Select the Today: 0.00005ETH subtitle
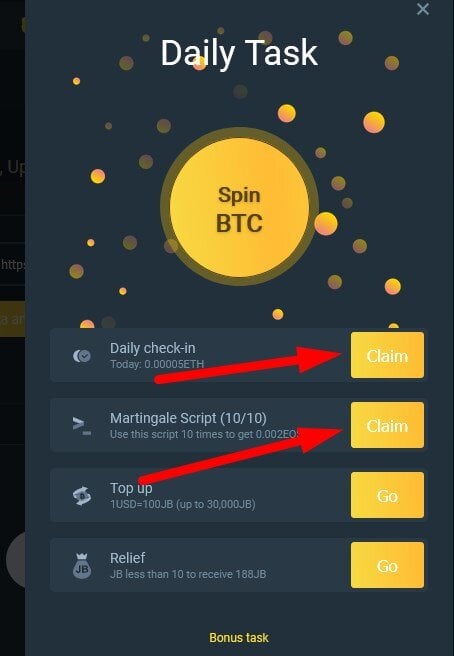 coord(157,364)
